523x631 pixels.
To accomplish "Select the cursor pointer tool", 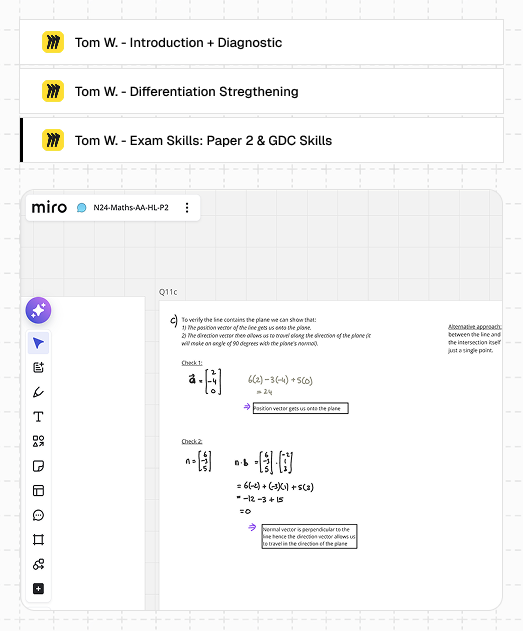I will coord(38,343).
